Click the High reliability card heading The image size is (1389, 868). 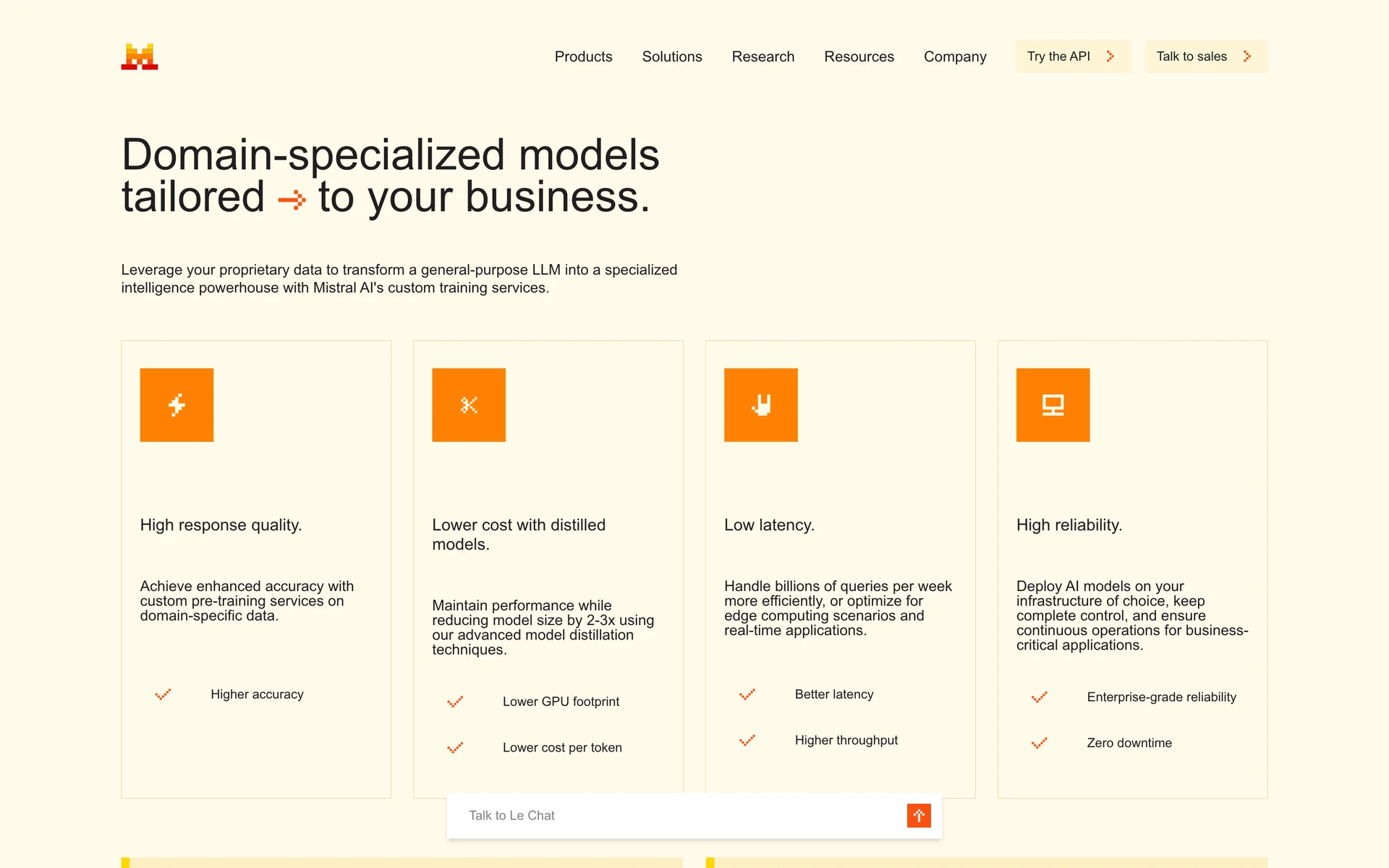[1069, 525]
